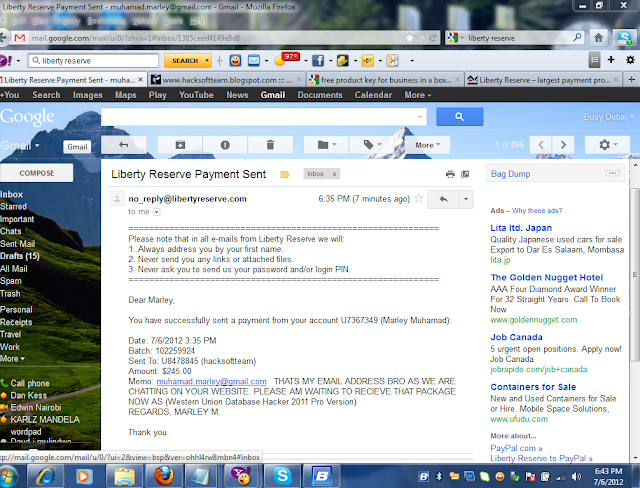The image size is (640, 488).
Task: Open the search options arrow in search box
Action: click(420, 117)
